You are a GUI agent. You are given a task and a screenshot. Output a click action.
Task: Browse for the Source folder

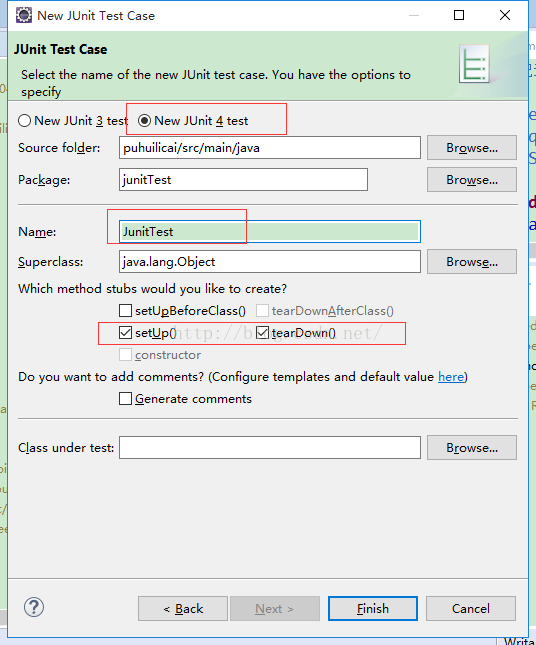(x=472, y=148)
